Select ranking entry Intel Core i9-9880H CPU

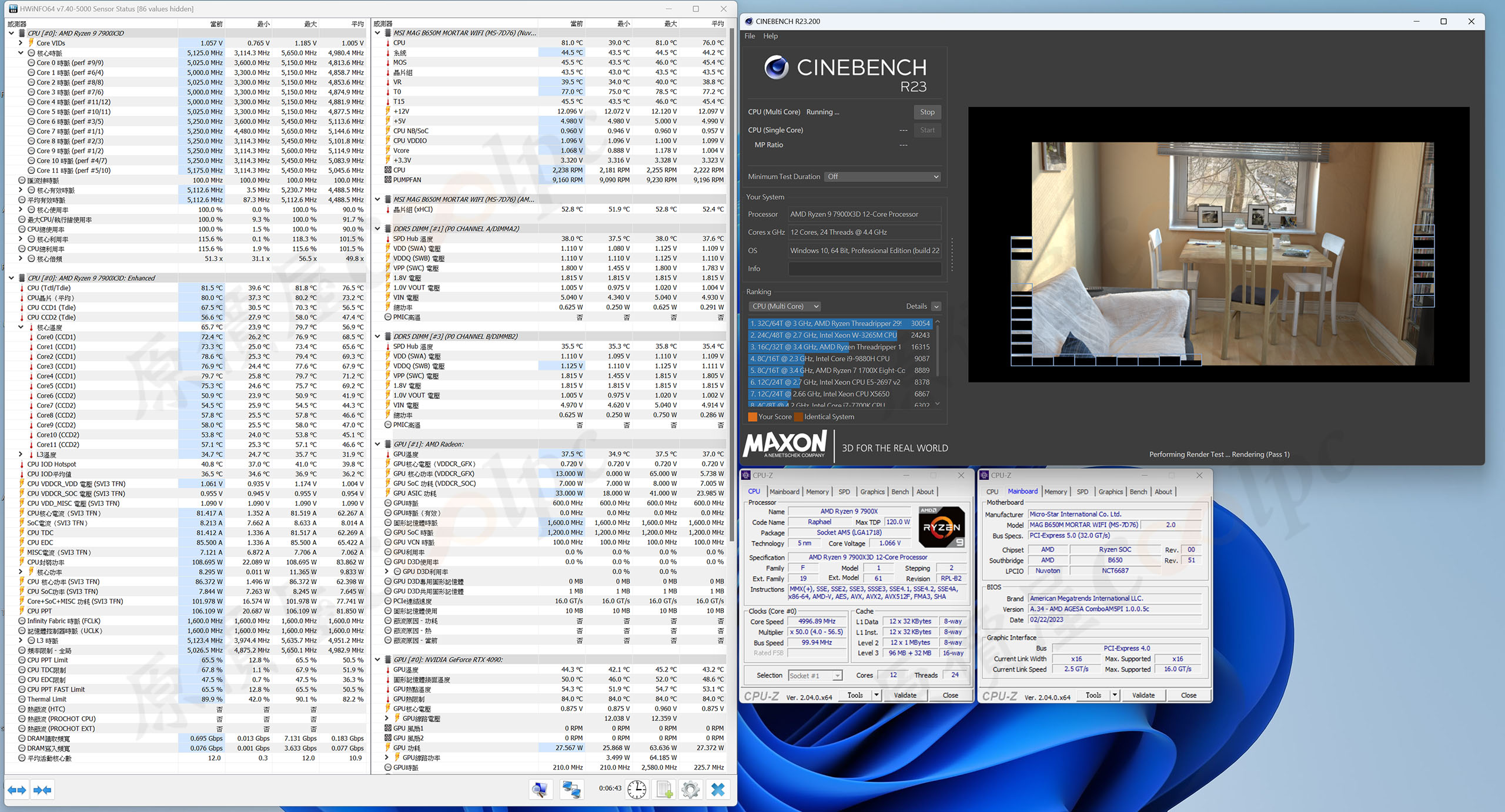pyautogui.click(x=841, y=358)
